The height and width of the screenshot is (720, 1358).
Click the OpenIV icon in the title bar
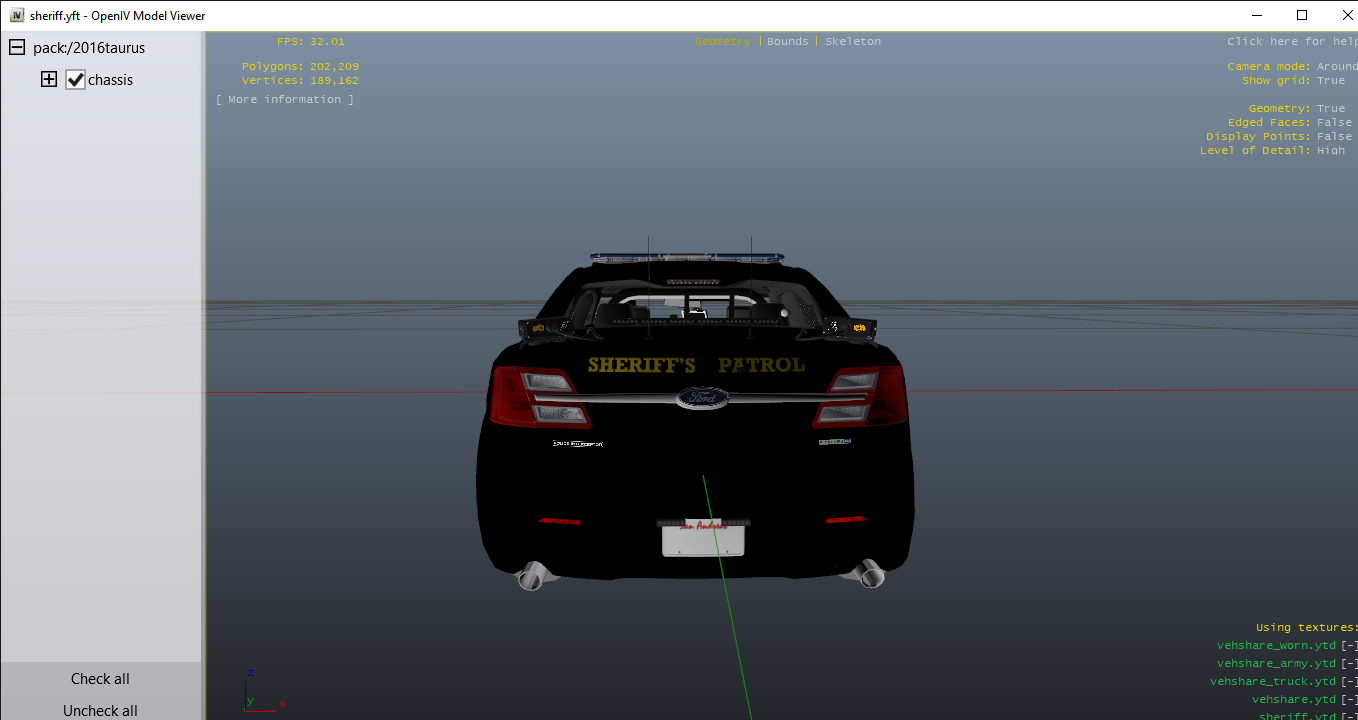click(x=17, y=16)
